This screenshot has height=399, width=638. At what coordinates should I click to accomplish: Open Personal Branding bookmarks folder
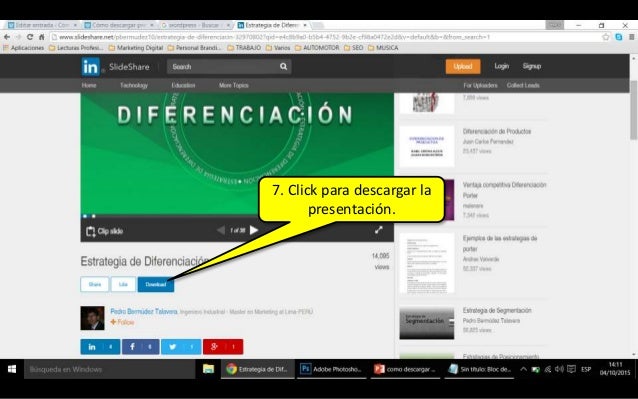coord(194,48)
